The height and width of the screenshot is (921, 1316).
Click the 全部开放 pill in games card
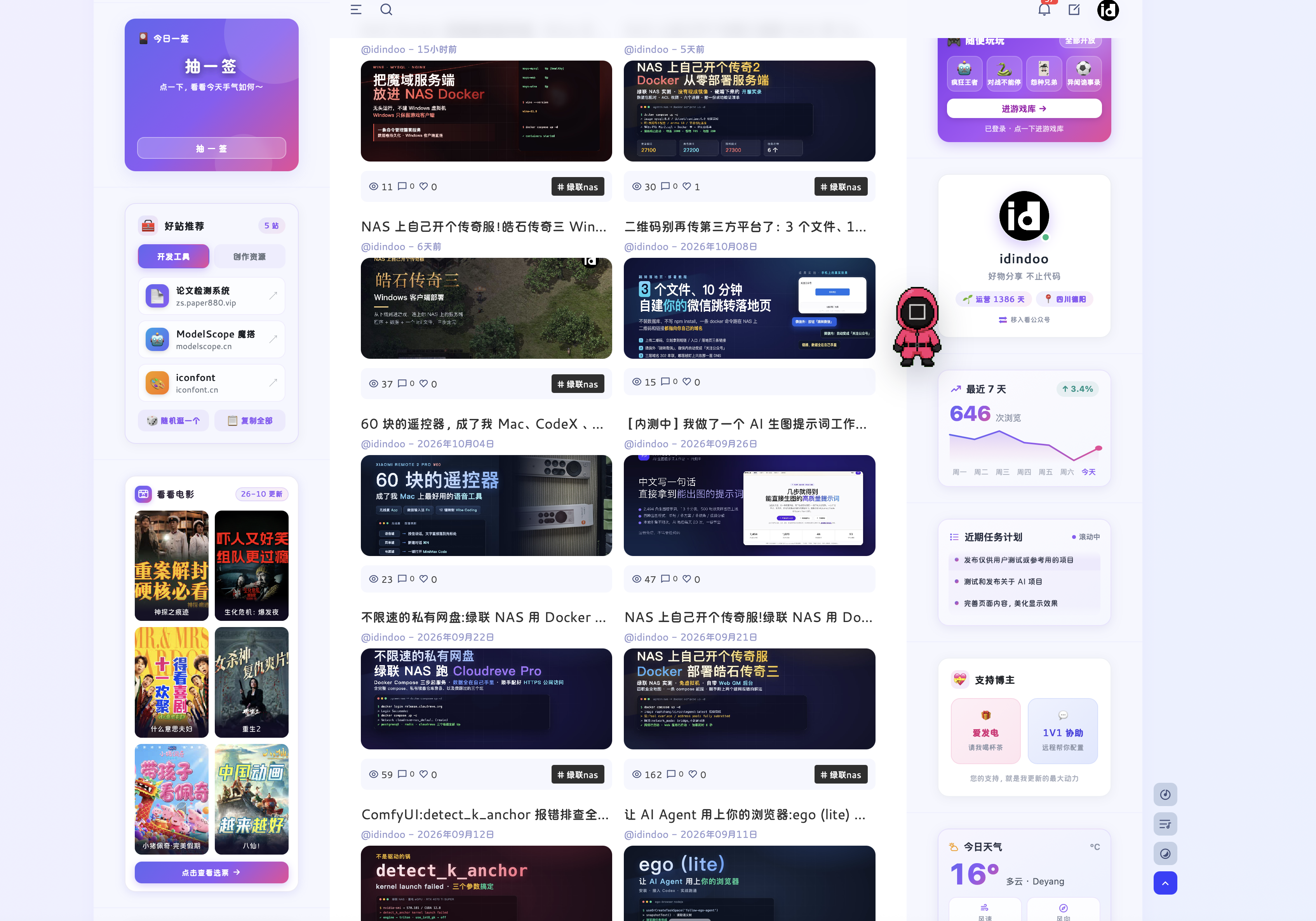click(1080, 41)
